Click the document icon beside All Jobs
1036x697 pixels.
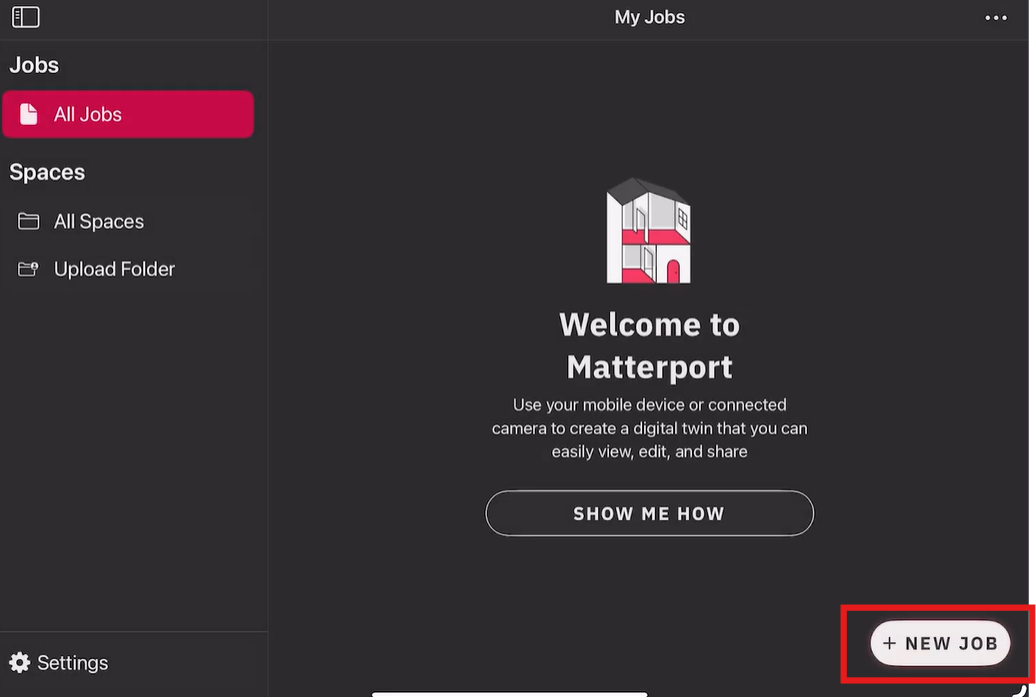point(29,114)
